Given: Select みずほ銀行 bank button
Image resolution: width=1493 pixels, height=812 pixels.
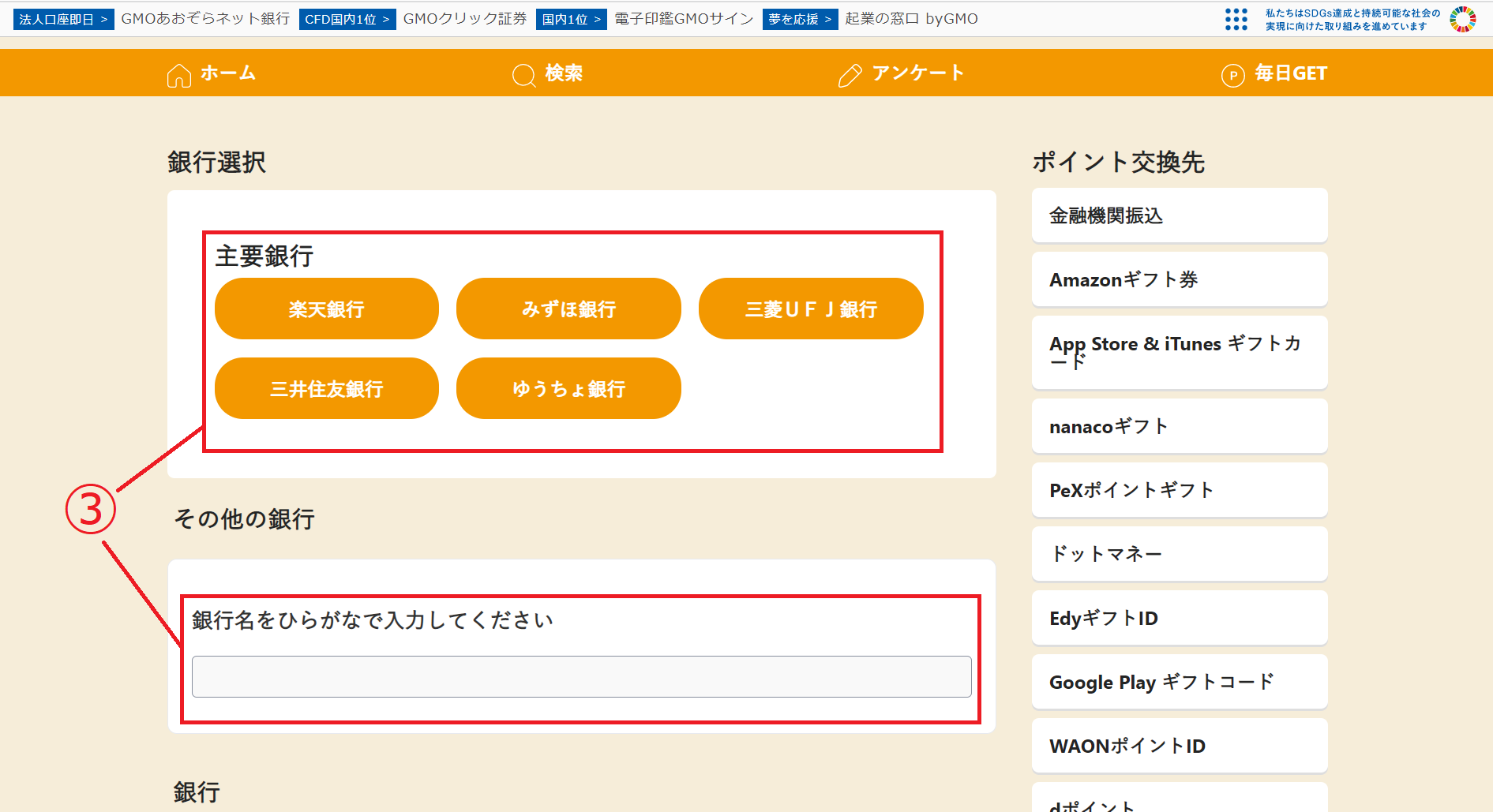Looking at the screenshot, I should 568,309.
